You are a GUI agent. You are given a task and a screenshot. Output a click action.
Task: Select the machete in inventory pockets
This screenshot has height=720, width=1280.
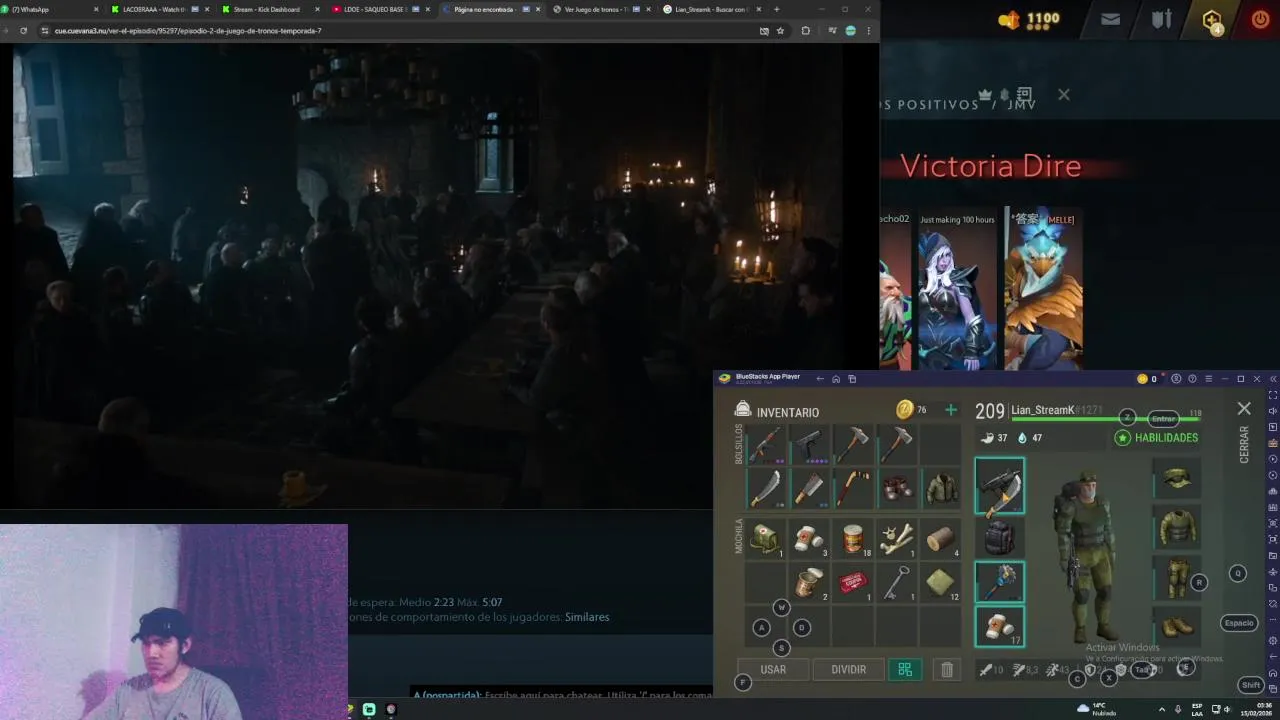point(765,488)
